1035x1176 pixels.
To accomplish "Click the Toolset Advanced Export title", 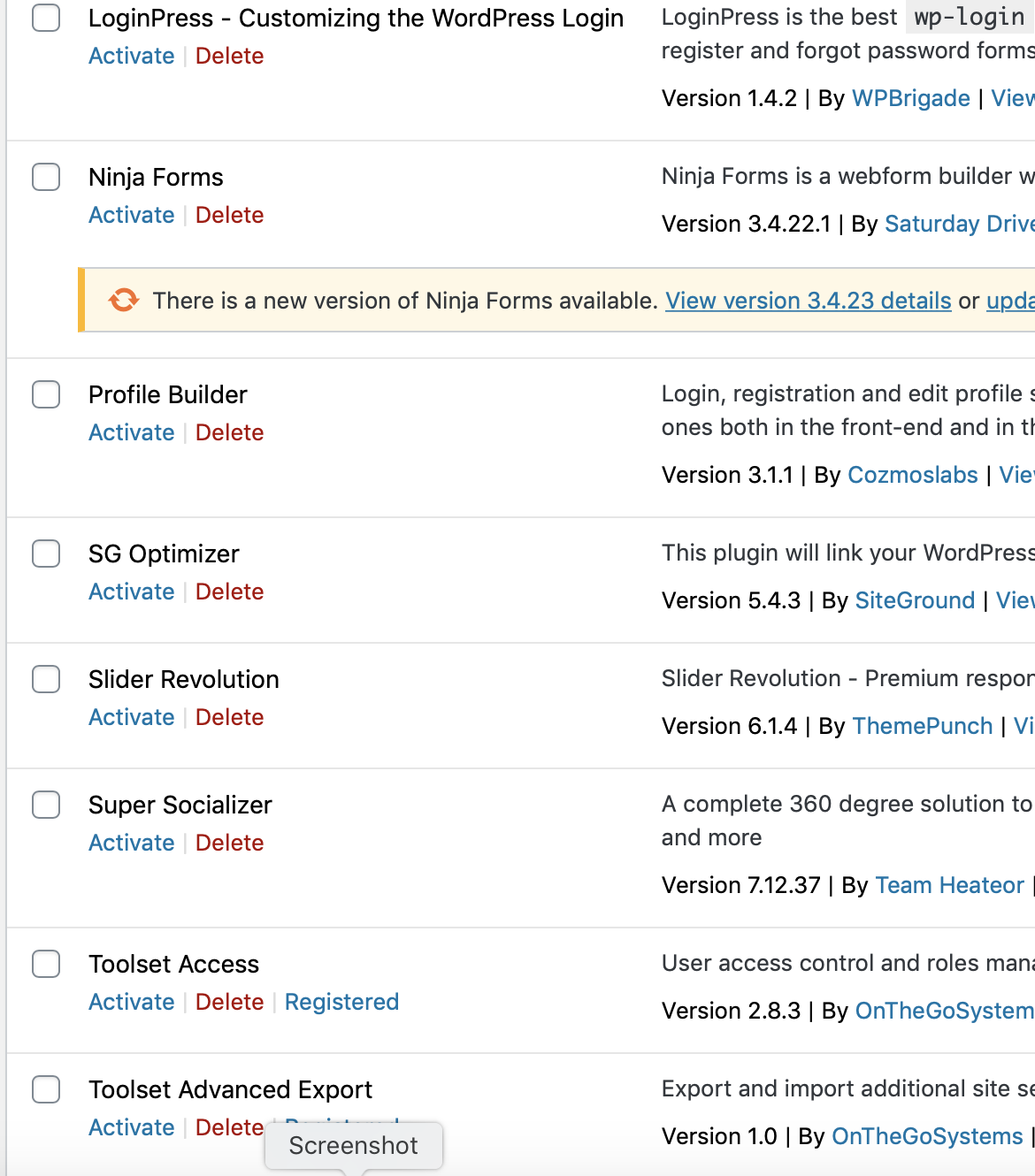I will 231,1089.
